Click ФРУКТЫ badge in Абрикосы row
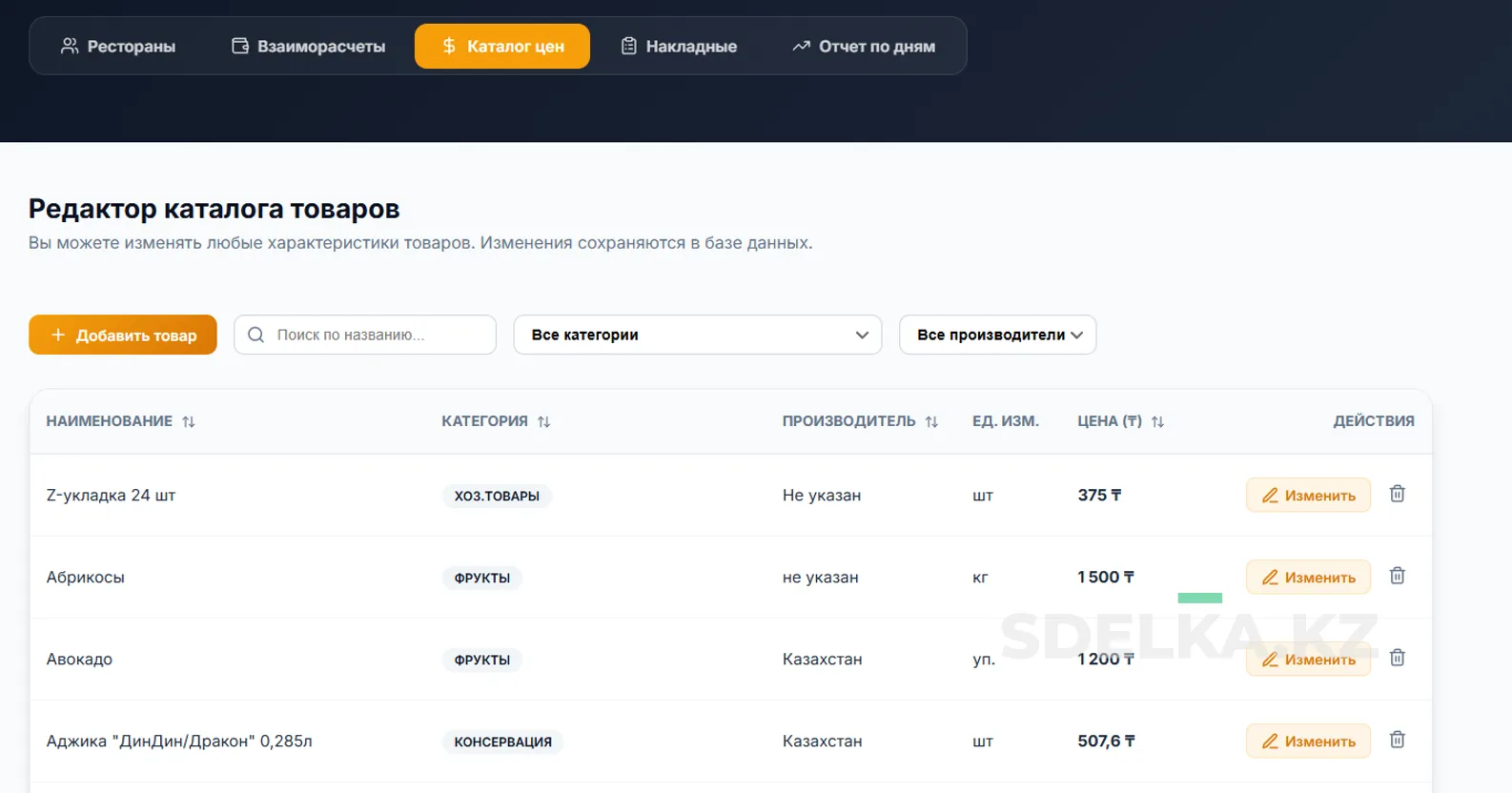This screenshot has width=1512, height=793. coord(482,578)
